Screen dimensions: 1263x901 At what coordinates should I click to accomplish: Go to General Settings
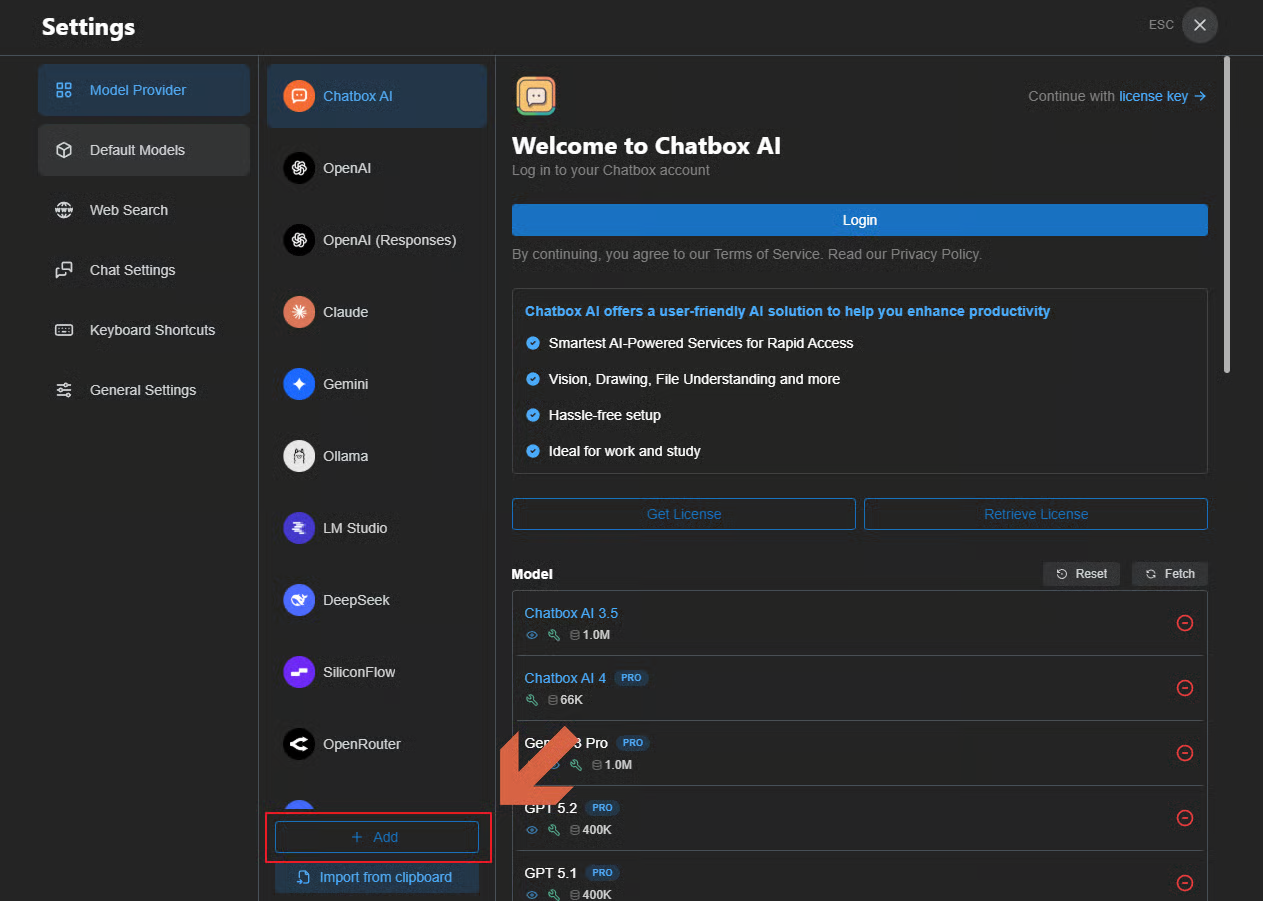pos(142,390)
